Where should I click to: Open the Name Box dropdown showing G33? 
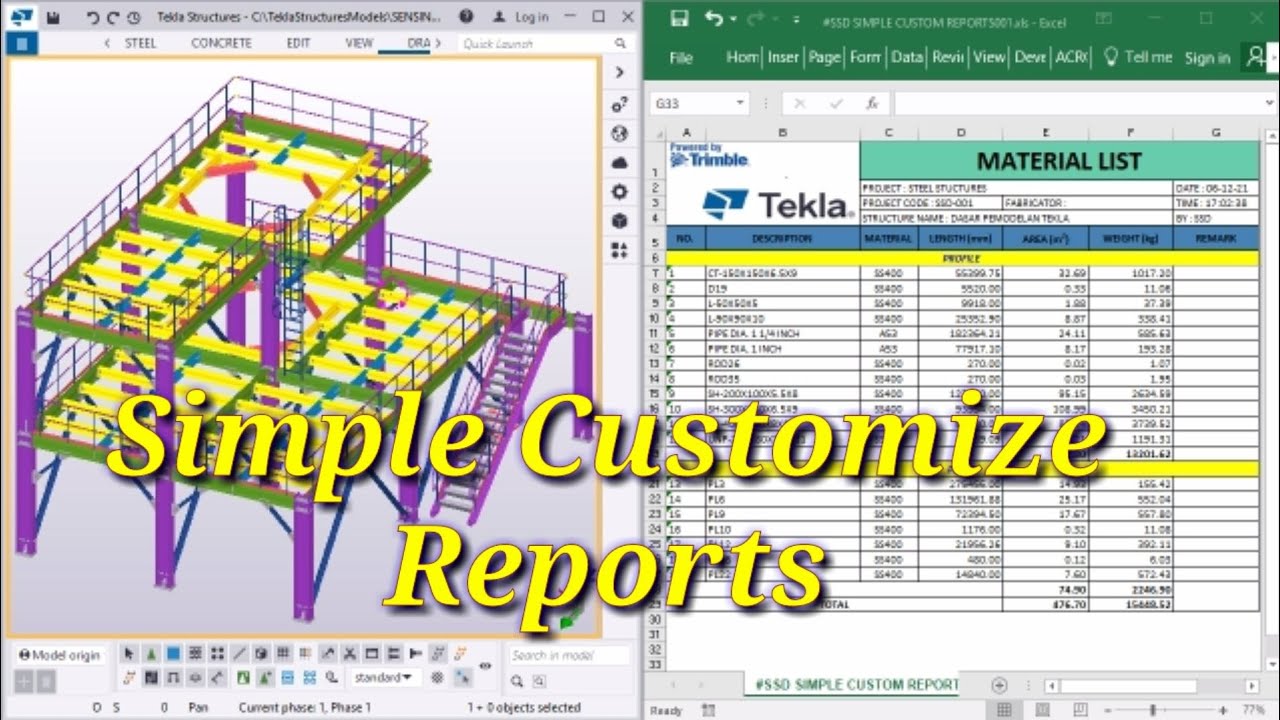[740, 103]
